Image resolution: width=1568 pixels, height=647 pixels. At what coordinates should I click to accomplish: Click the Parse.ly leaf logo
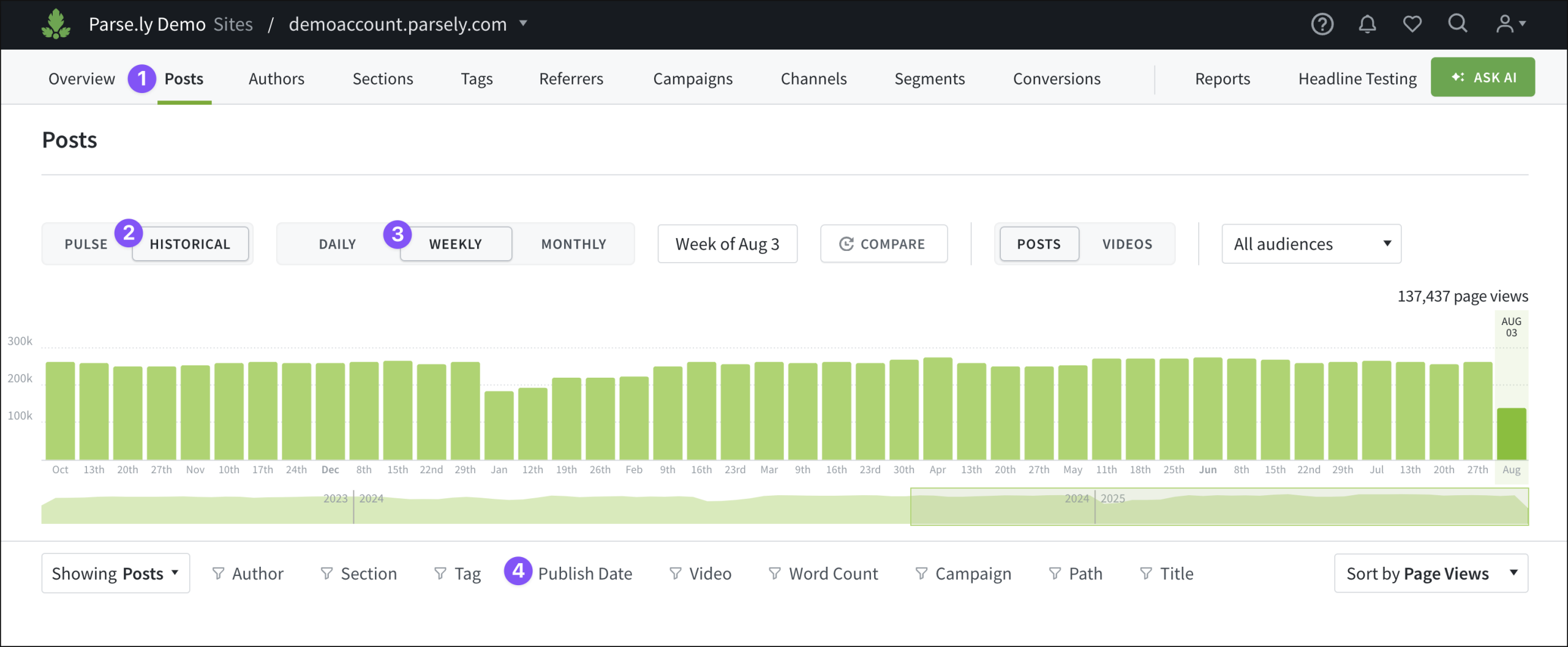pos(55,24)
